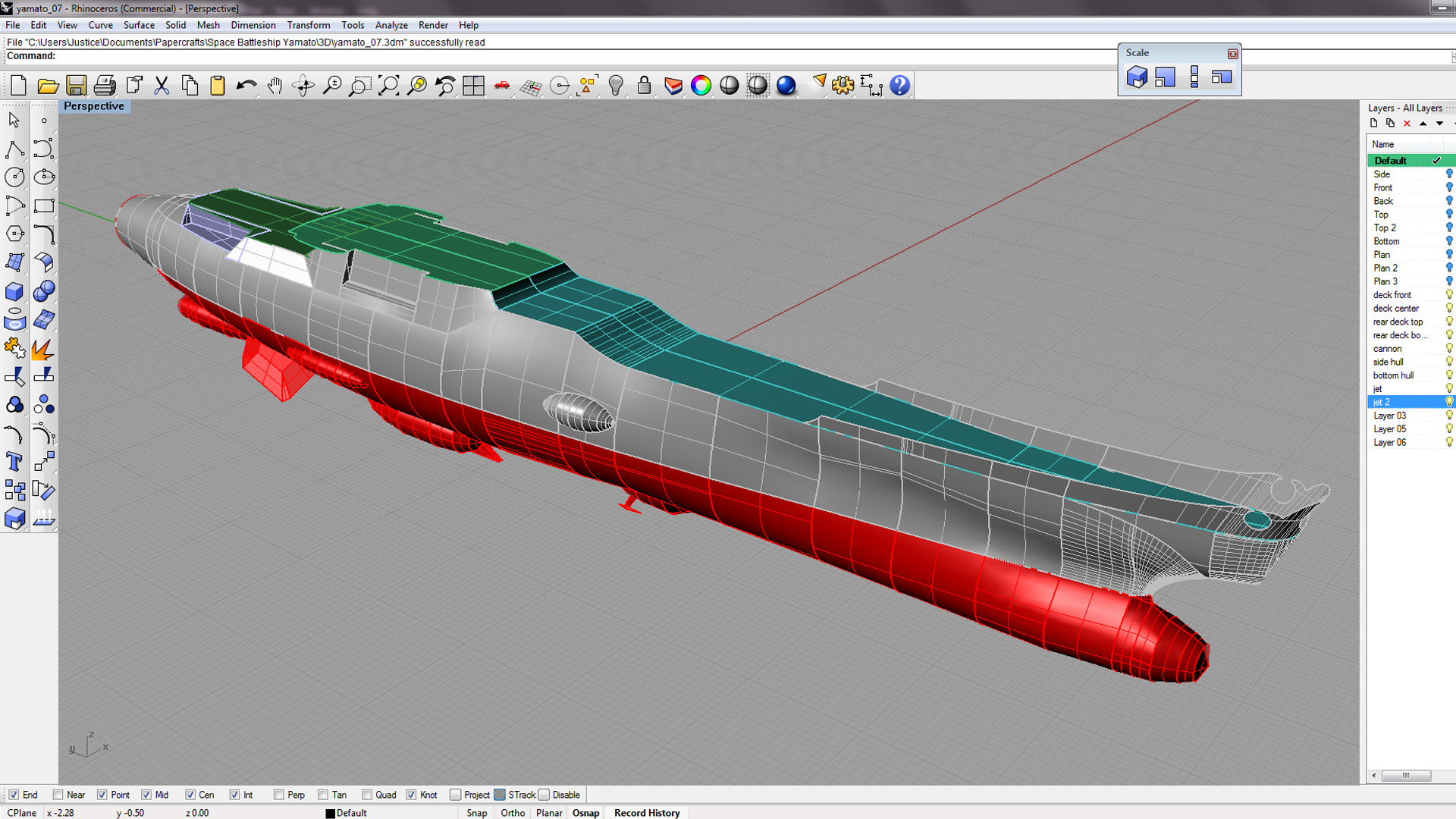Open the File menu
This screenshot has width=1456, height=819.
pos(13,25)
